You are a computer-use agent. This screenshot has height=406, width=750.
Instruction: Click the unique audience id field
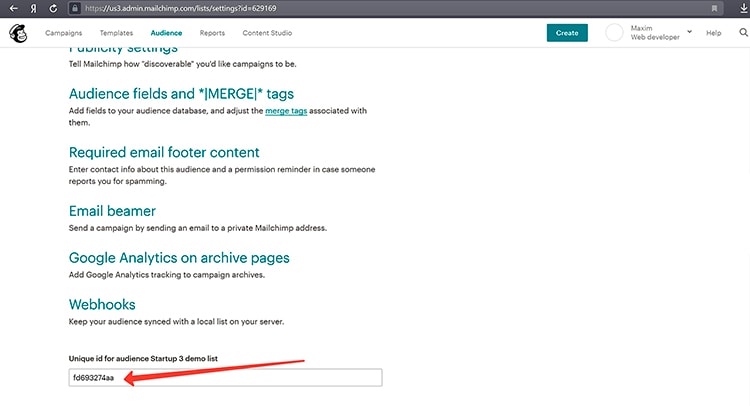coord(225,377)
